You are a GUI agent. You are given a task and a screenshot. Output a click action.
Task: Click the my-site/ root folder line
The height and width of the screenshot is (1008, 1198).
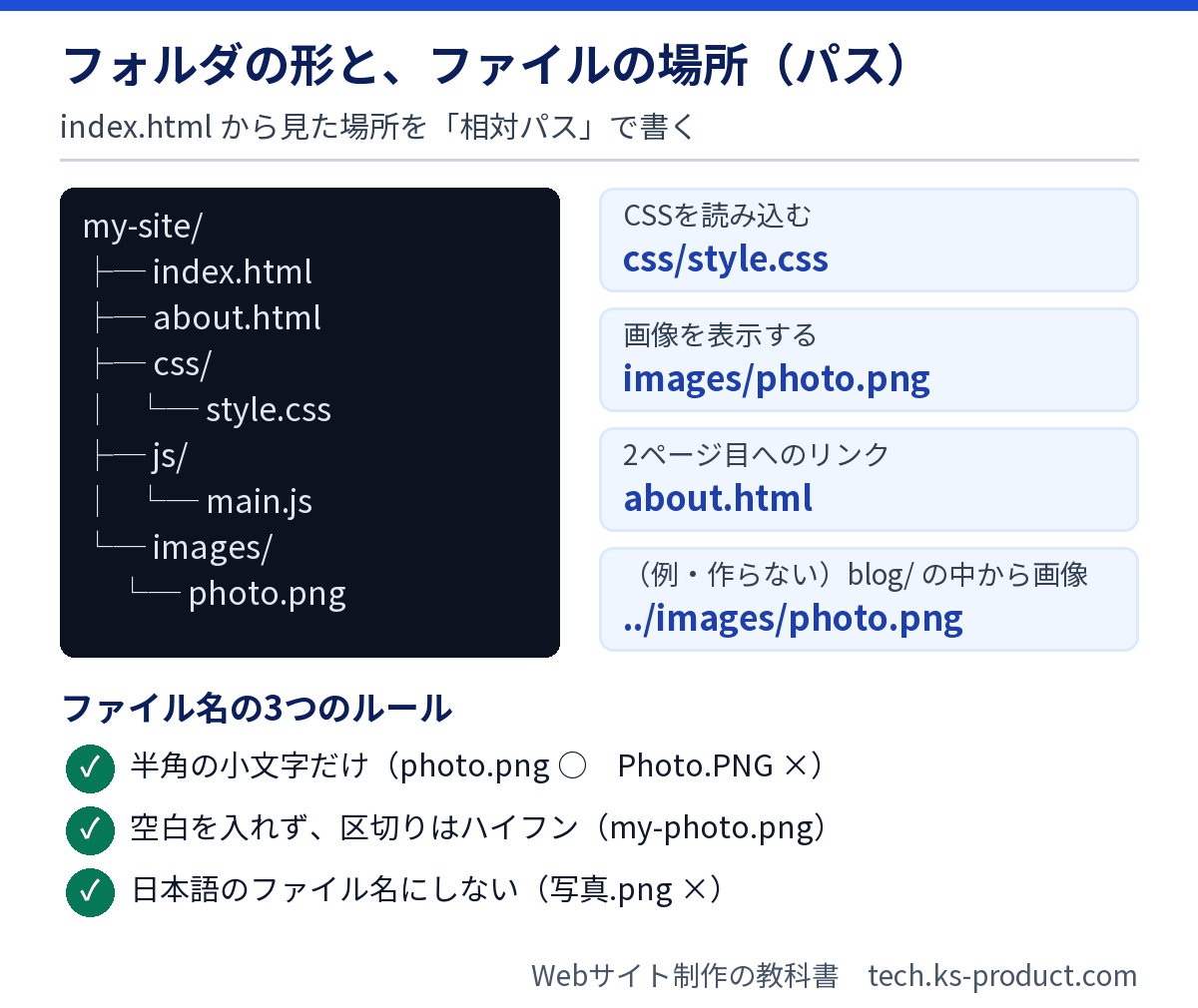[143, 227]
